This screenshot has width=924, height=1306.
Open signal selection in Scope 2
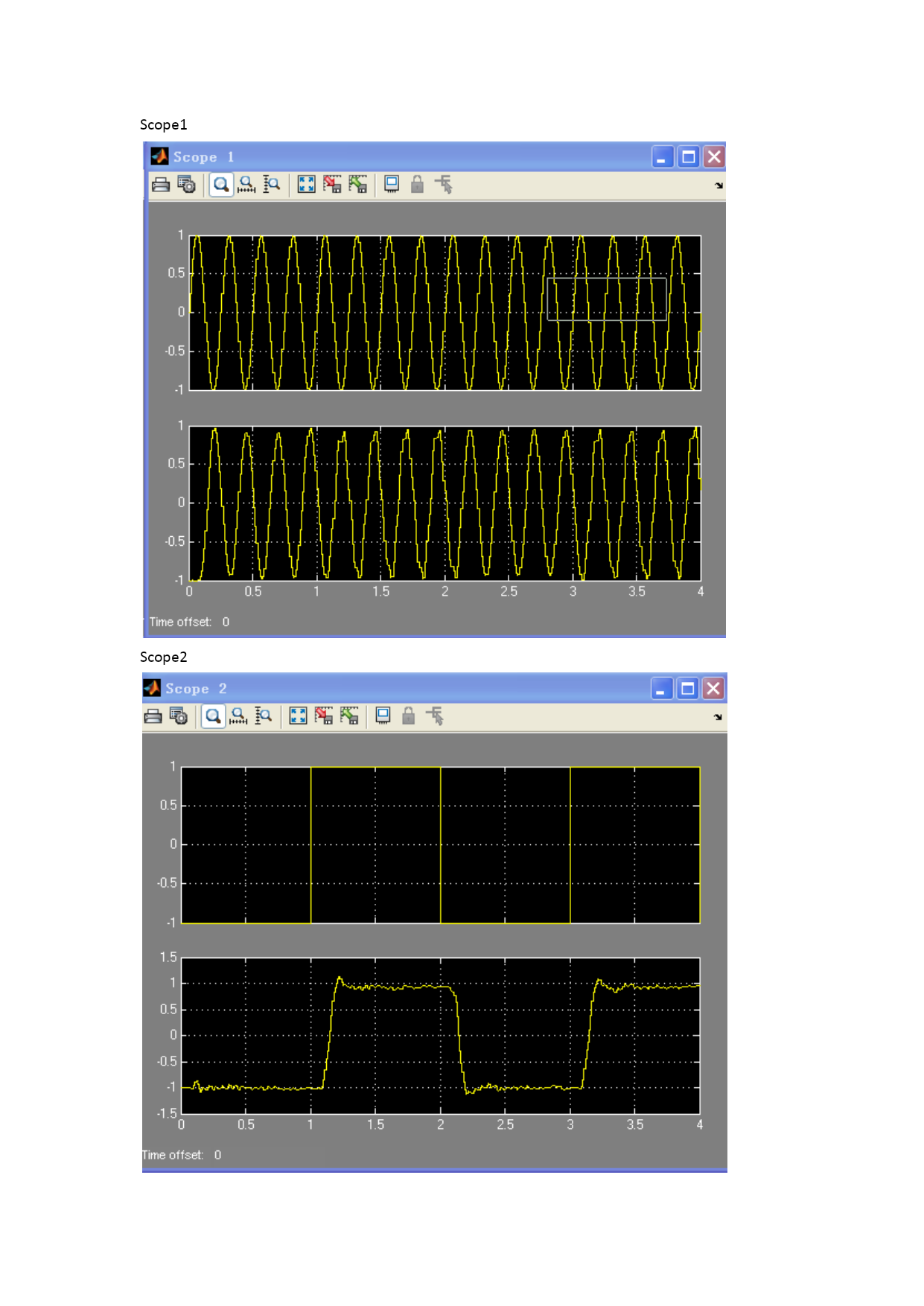(x=436, y=716)
